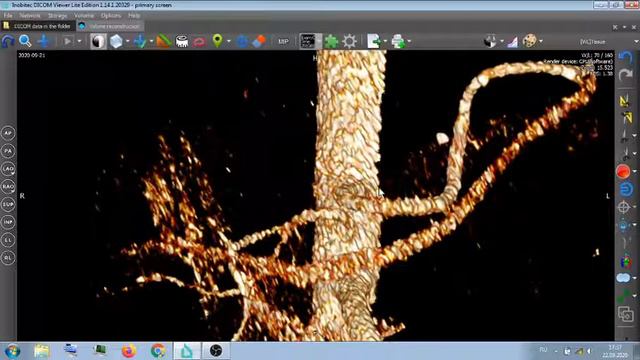Click the blue axis orientation tool icon
Image resolution: width=640 pixels, height=360 pixels.
click(140, 41)
